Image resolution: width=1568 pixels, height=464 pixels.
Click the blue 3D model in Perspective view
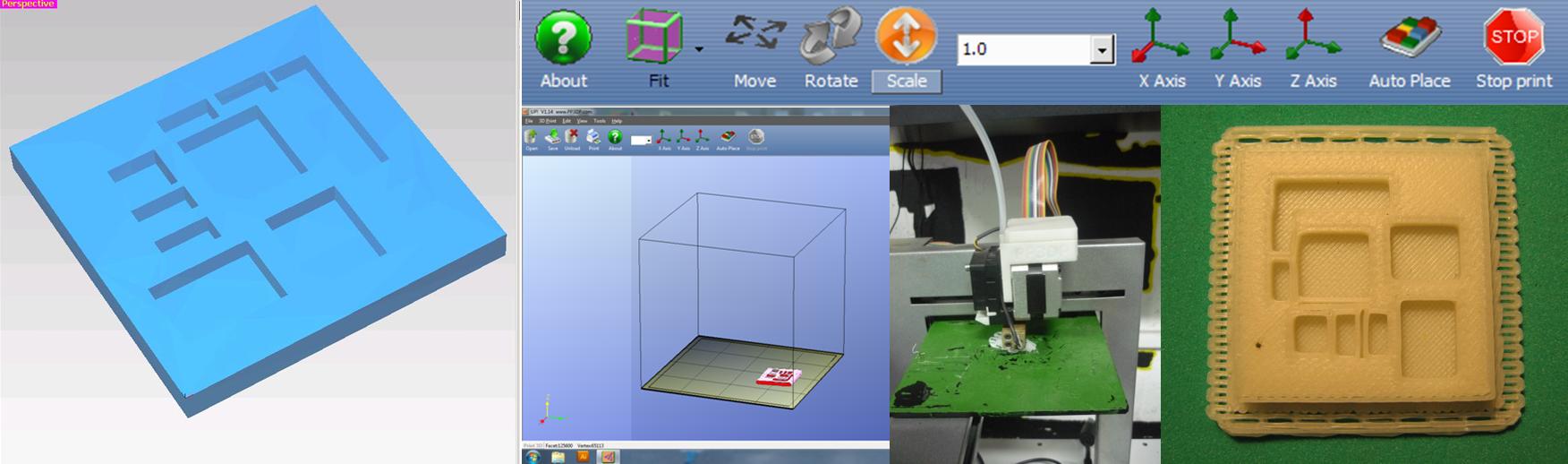[258, 211]
